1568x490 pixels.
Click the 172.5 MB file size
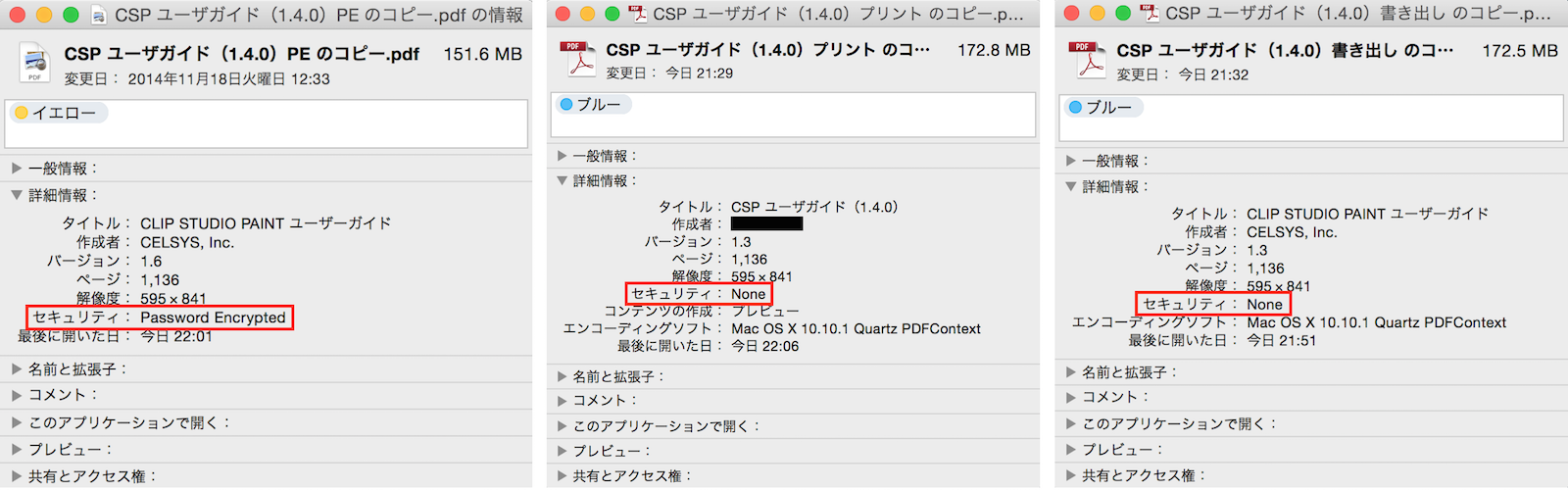click(1520, 51)
